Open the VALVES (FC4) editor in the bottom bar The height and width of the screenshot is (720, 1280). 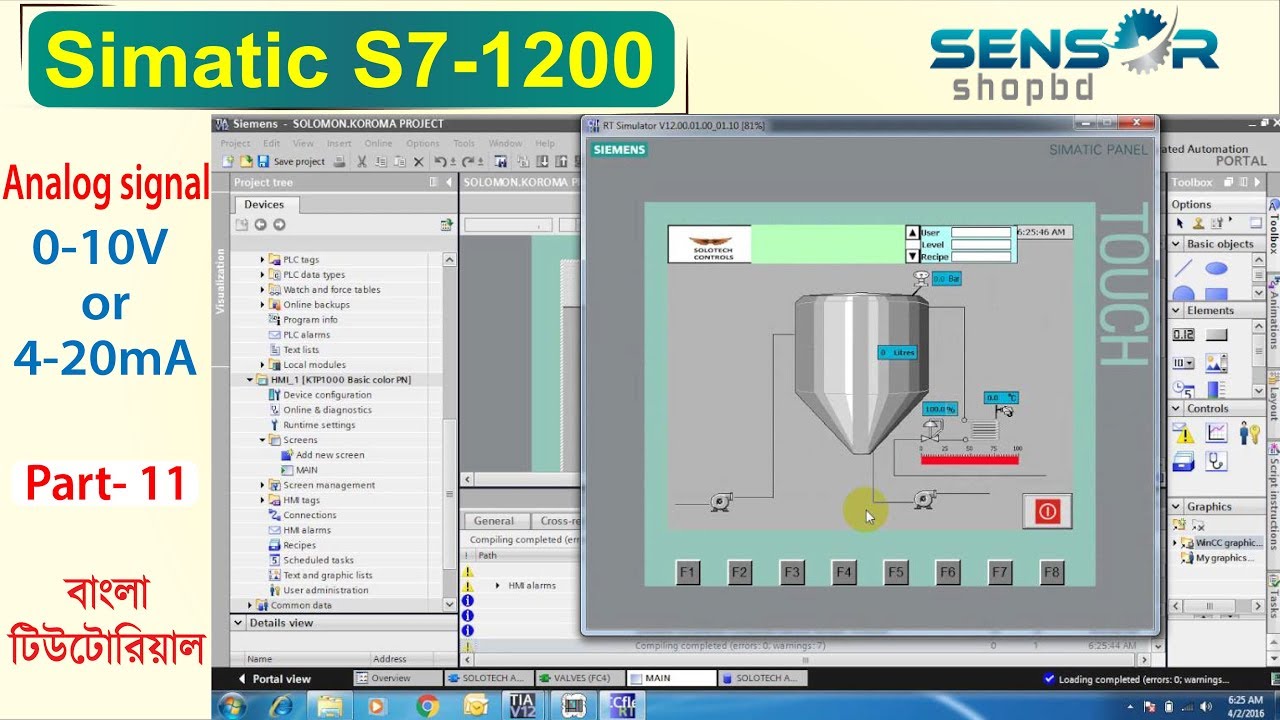[579, 678]
